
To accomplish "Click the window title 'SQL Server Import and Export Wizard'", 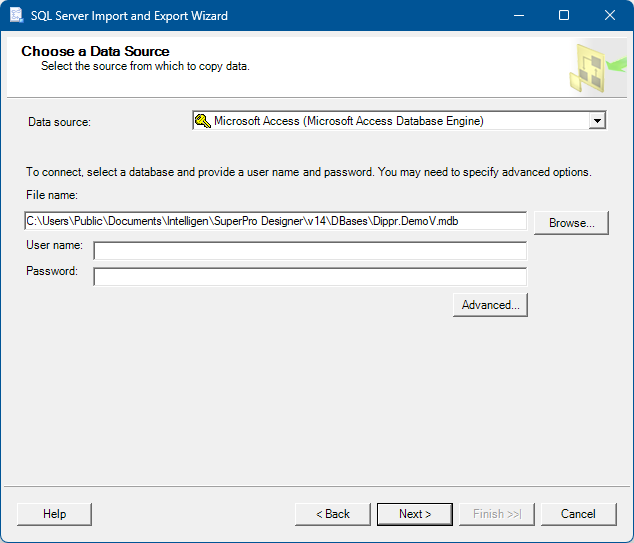I will (x=129, y=16).
